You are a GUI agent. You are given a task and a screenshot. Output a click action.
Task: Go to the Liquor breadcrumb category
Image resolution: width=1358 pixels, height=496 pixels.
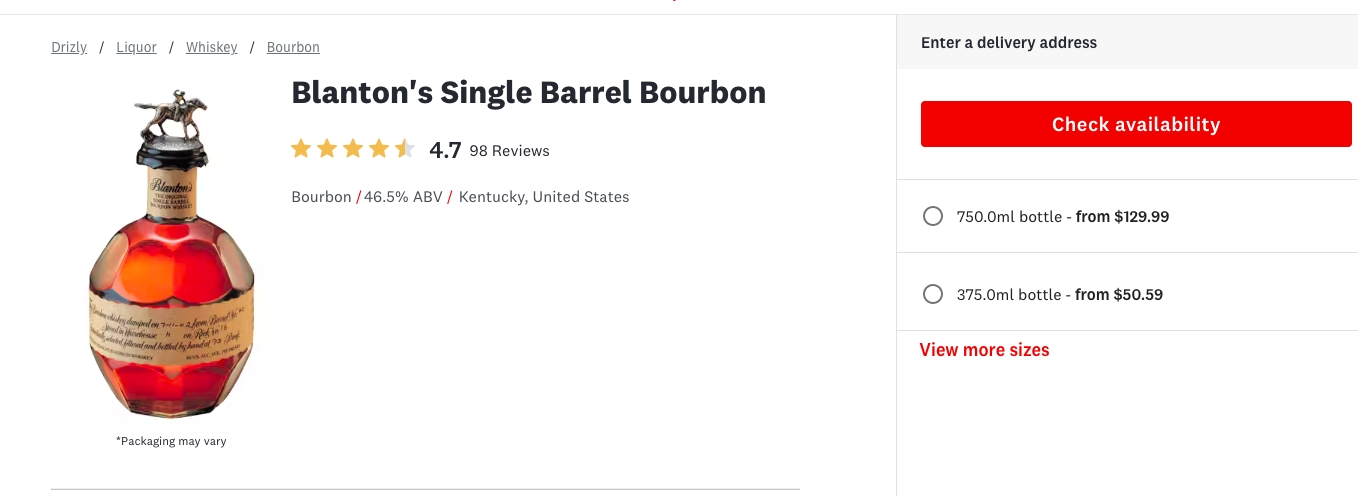coord(136,47)
